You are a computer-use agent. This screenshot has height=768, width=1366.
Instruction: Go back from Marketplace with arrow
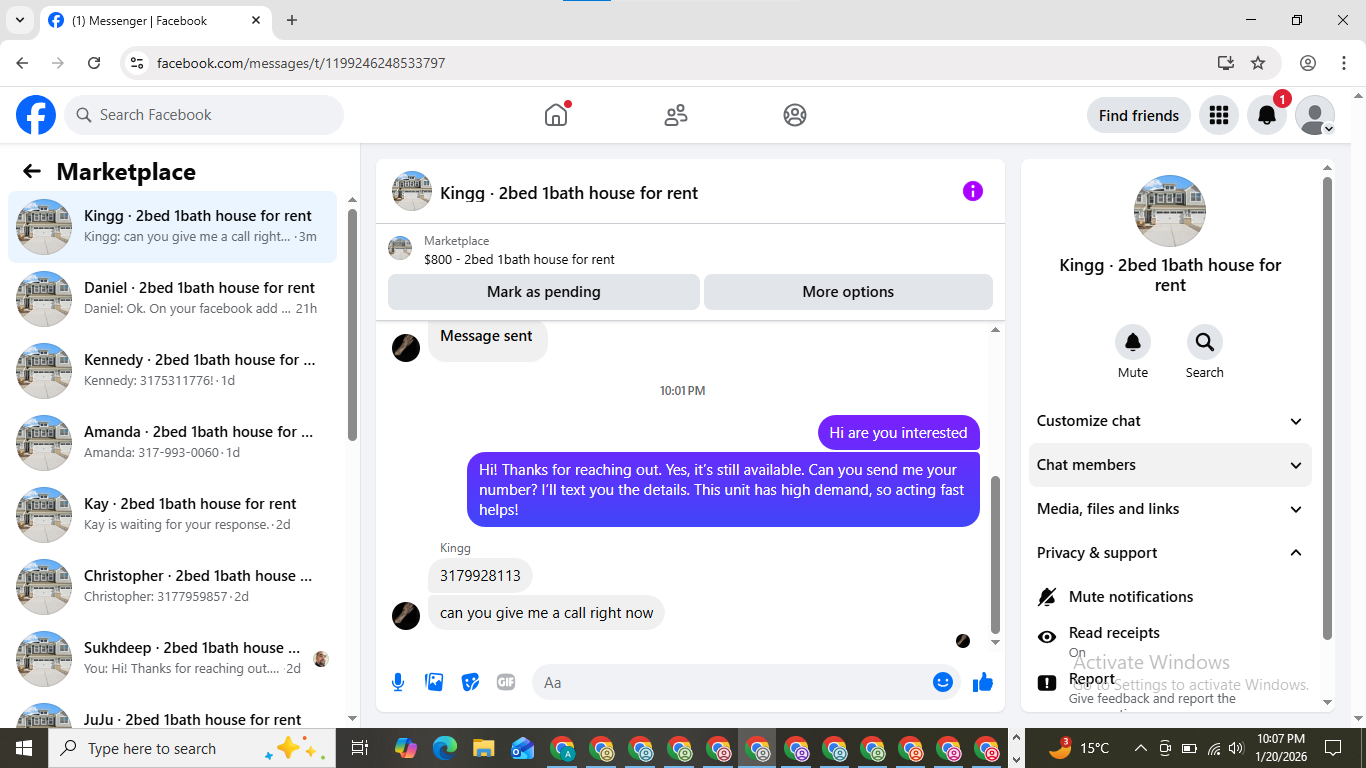point(32,172)
